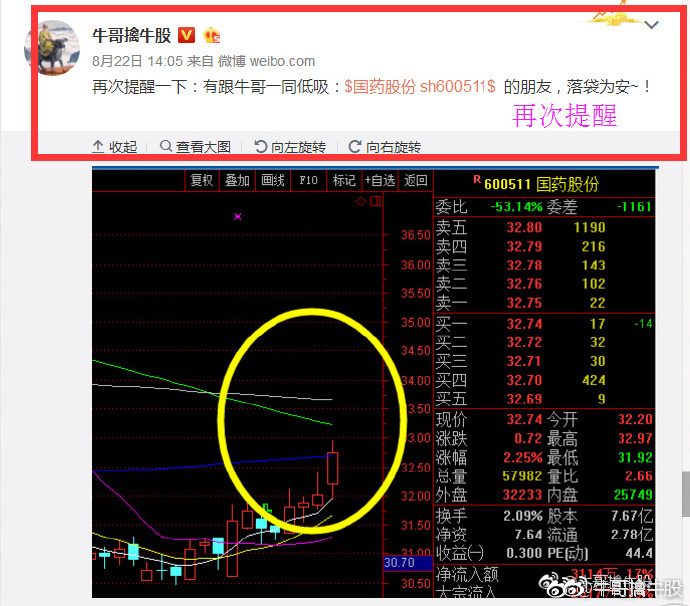This screenshot has width=690, height=606.
Task: Select the 复权 chart toolbar tab
Action: click(202, 180)
